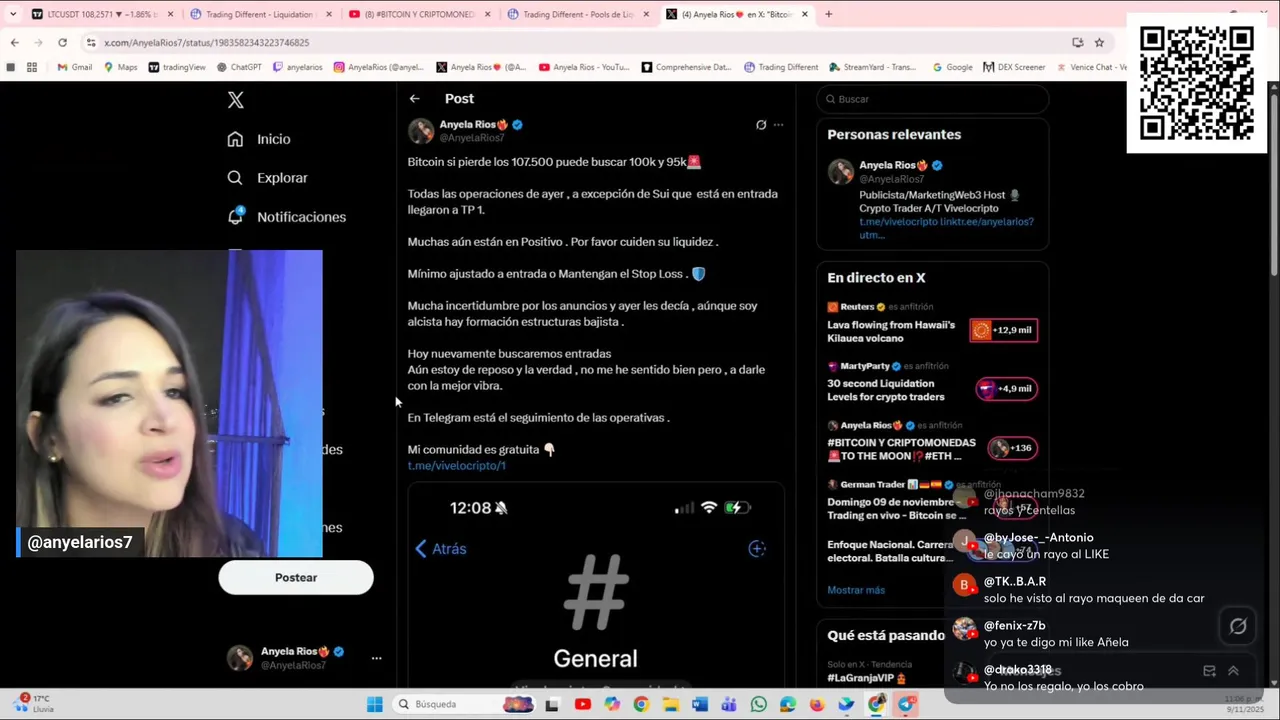
Task: Open StreamYard bookmark
Action: [x=872, y=67]
